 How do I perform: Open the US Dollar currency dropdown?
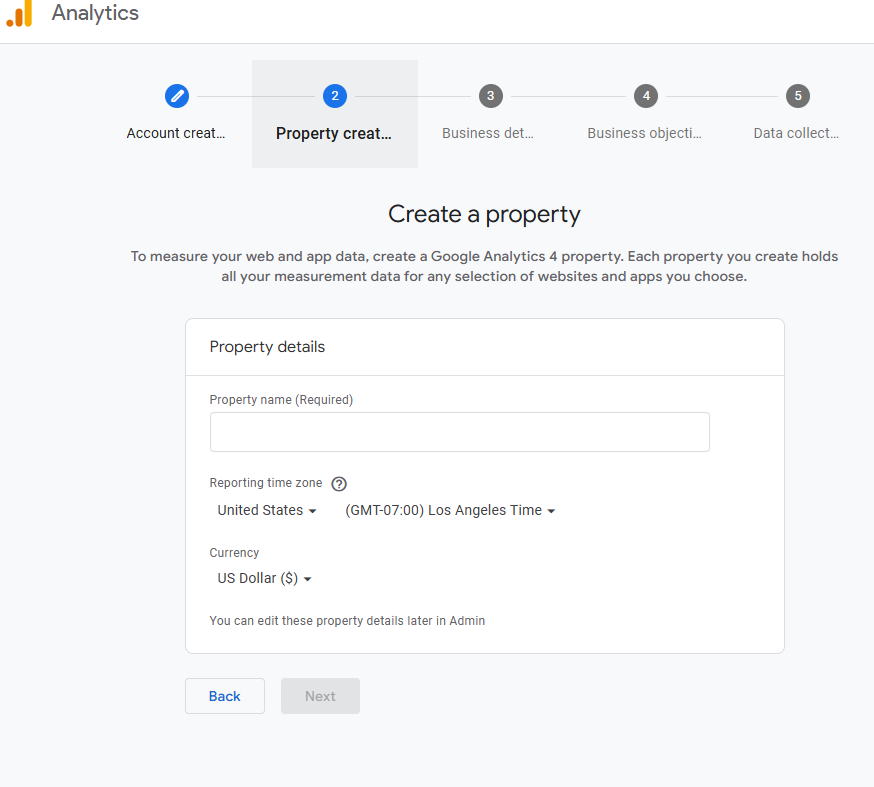264,578
